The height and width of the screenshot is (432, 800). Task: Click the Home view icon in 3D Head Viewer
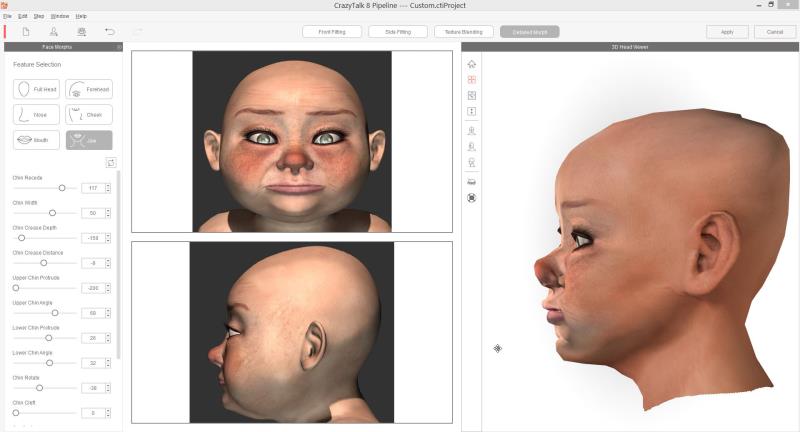(472, 64)
